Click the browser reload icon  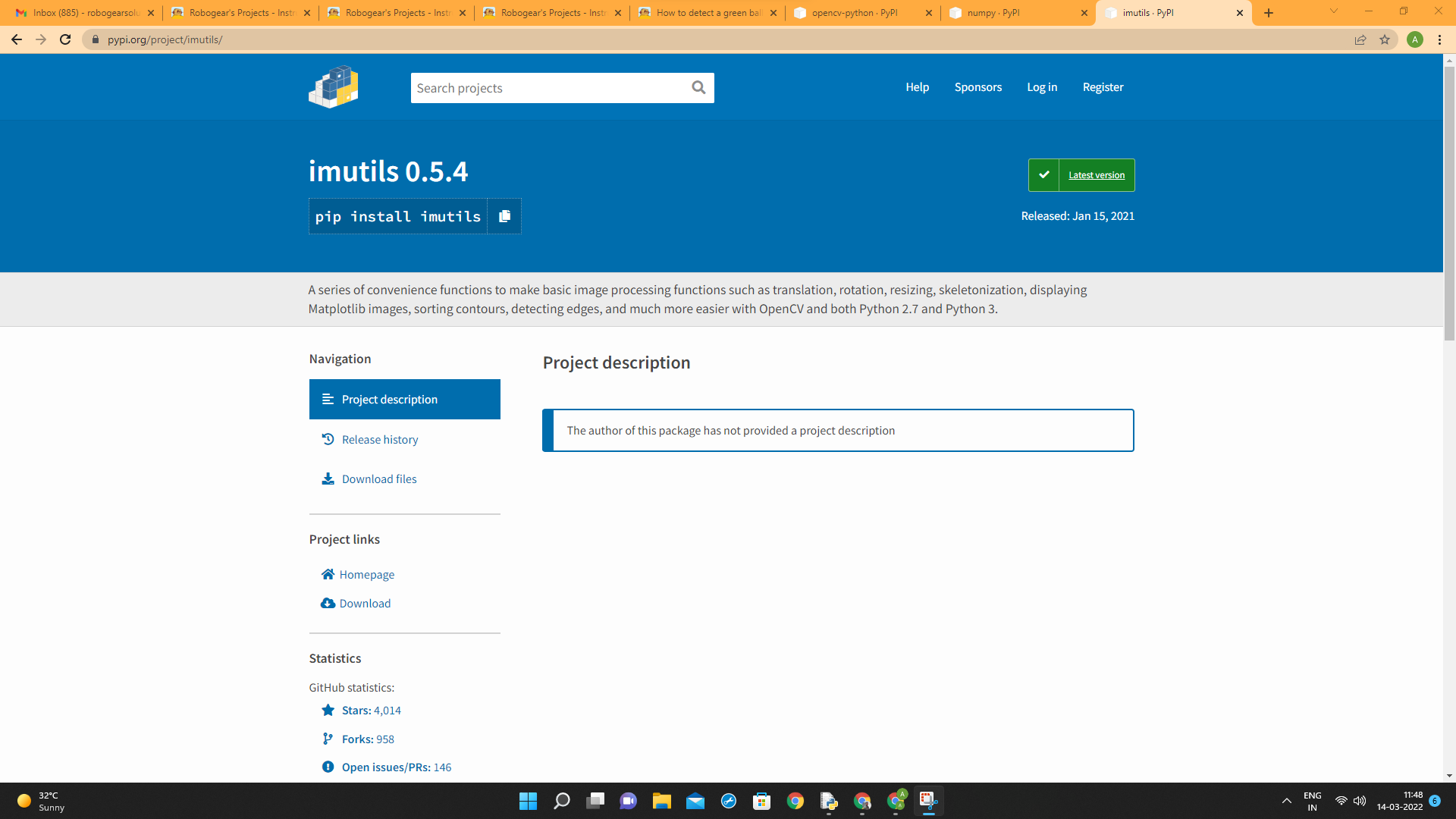(65, 39)
